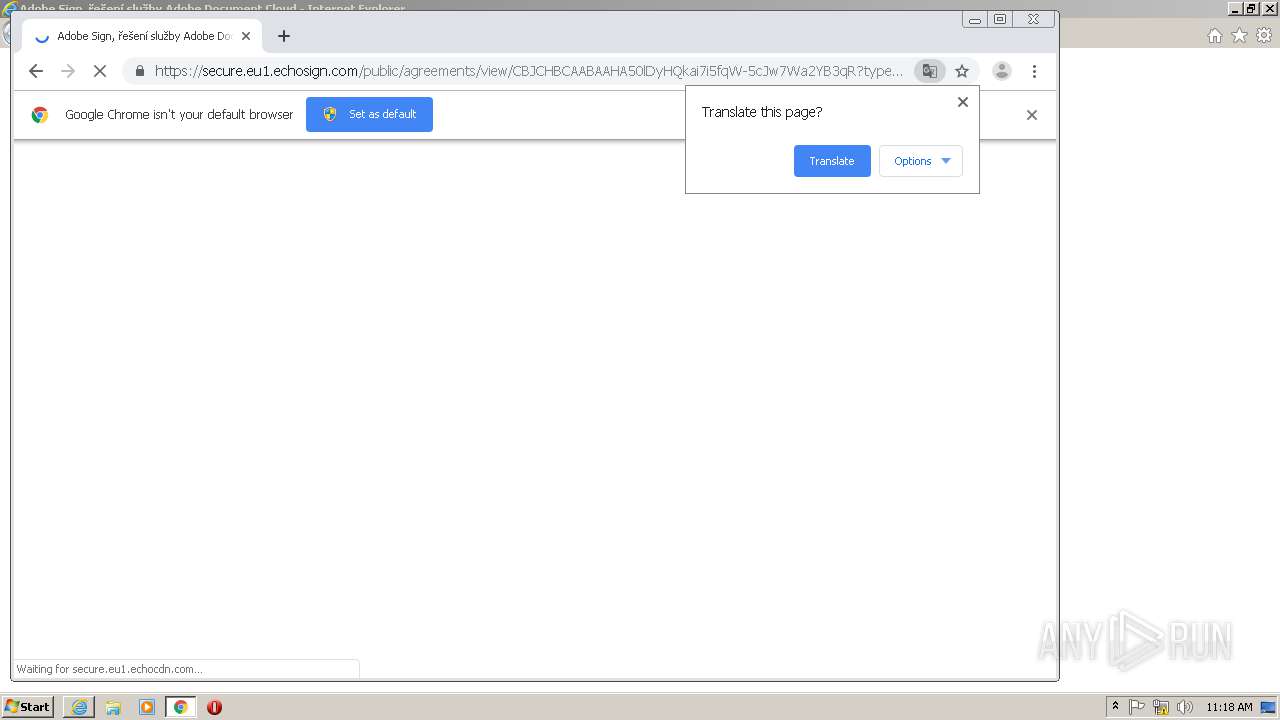This screenshot has width=1280, height=720.
Task: Go back using Chrome's back arrow
Action: 36,71
